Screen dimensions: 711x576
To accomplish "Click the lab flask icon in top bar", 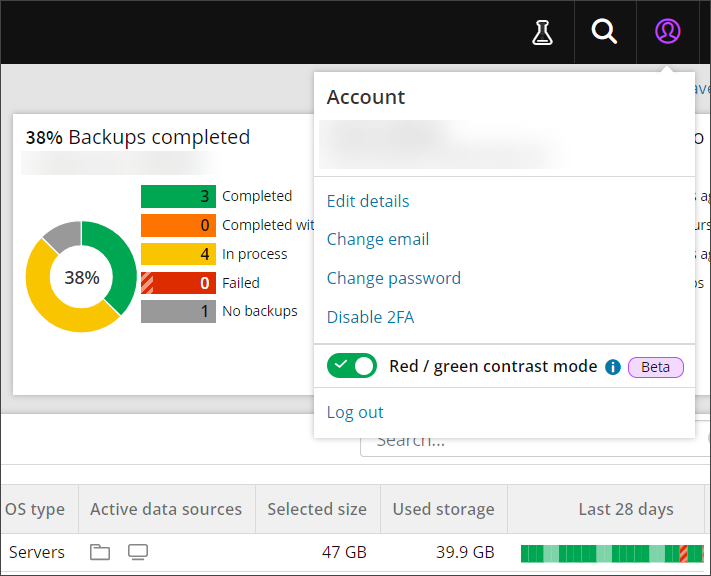I will point(542,32).
